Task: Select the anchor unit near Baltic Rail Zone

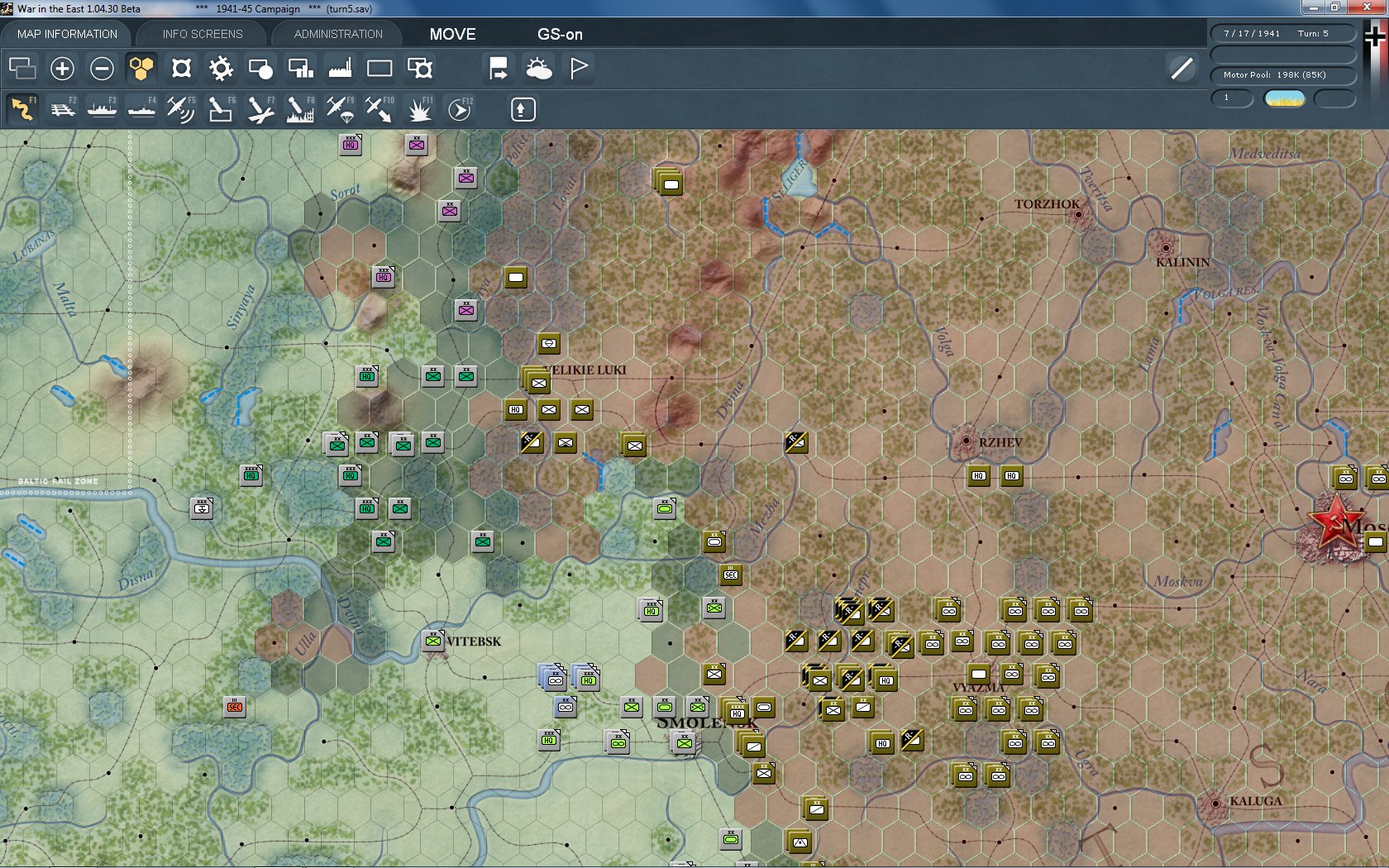Action: pos(202,508)
